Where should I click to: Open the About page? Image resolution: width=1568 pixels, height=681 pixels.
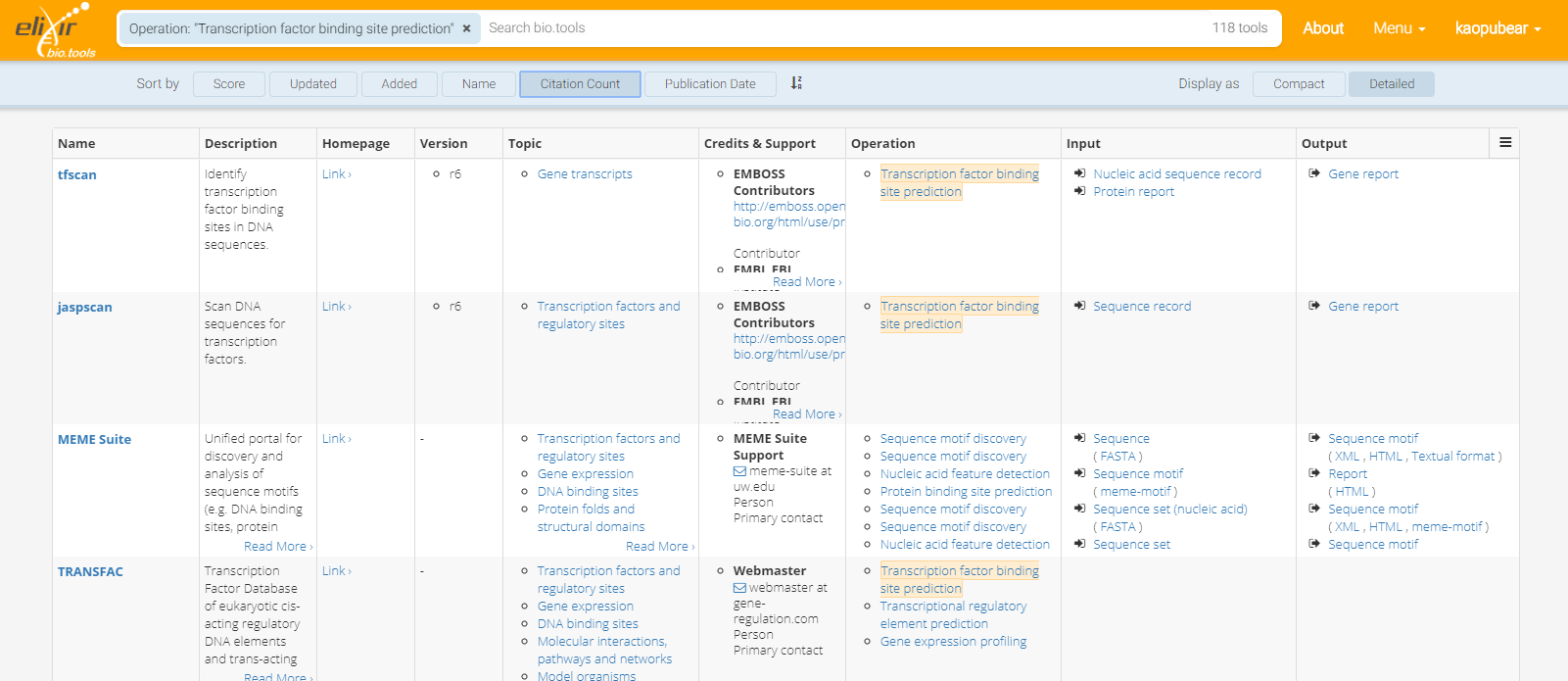point(1323,28)
